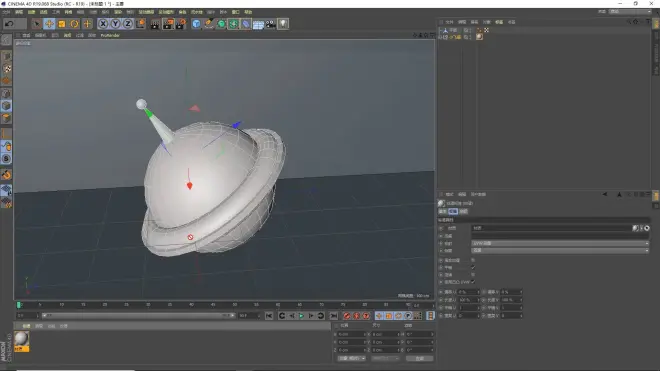
Task: Select the Move tool in top toolbar
Action: 49,24
